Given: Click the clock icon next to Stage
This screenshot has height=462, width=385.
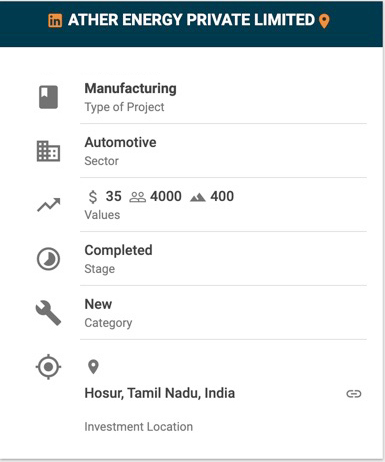Looking at the screenshot, I should (x=48, y=259).
